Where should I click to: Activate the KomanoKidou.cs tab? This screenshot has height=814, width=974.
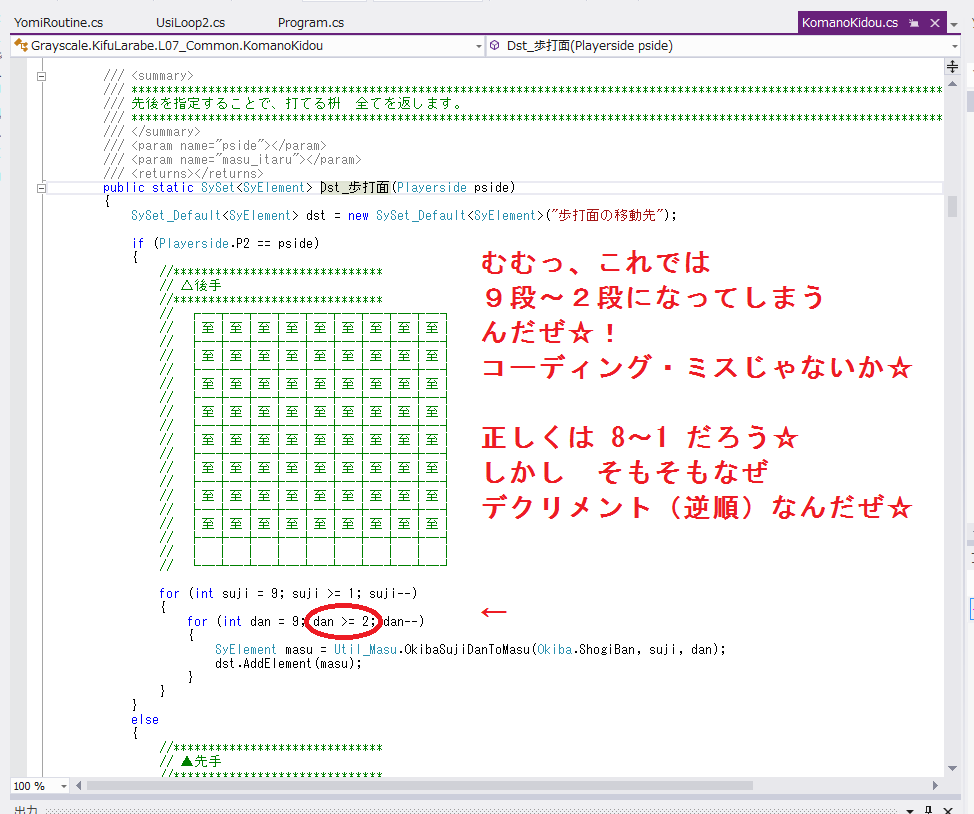(849, 23)
